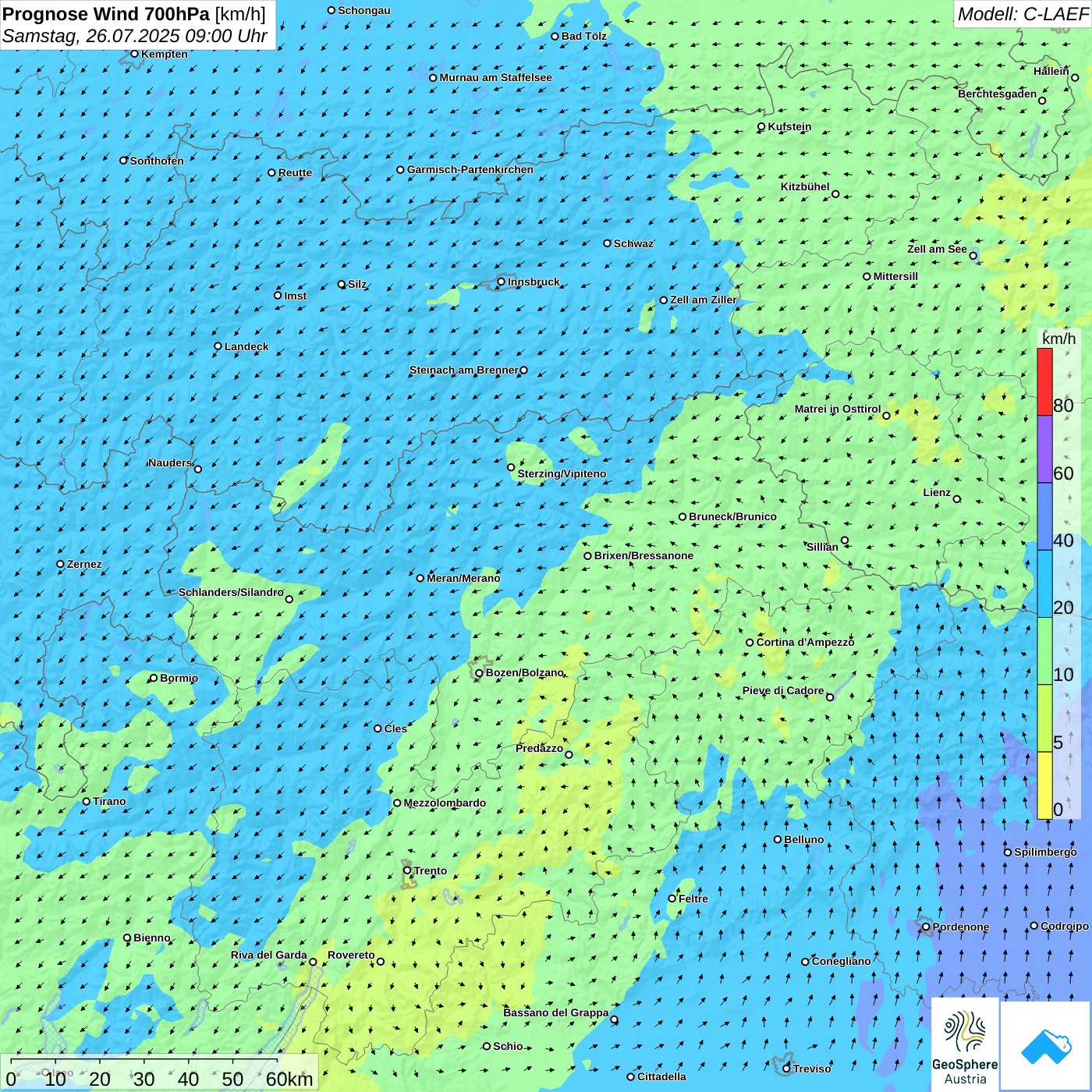Select the 'Zell am See' label
Image resolution: width=1092 pixels, height=1092 pixels.
pos(937,249)
